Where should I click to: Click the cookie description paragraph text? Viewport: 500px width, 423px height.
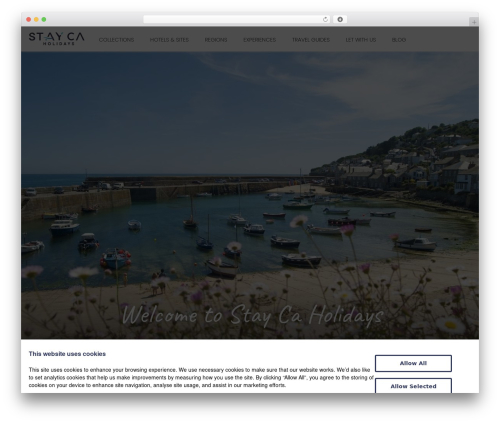201,378
